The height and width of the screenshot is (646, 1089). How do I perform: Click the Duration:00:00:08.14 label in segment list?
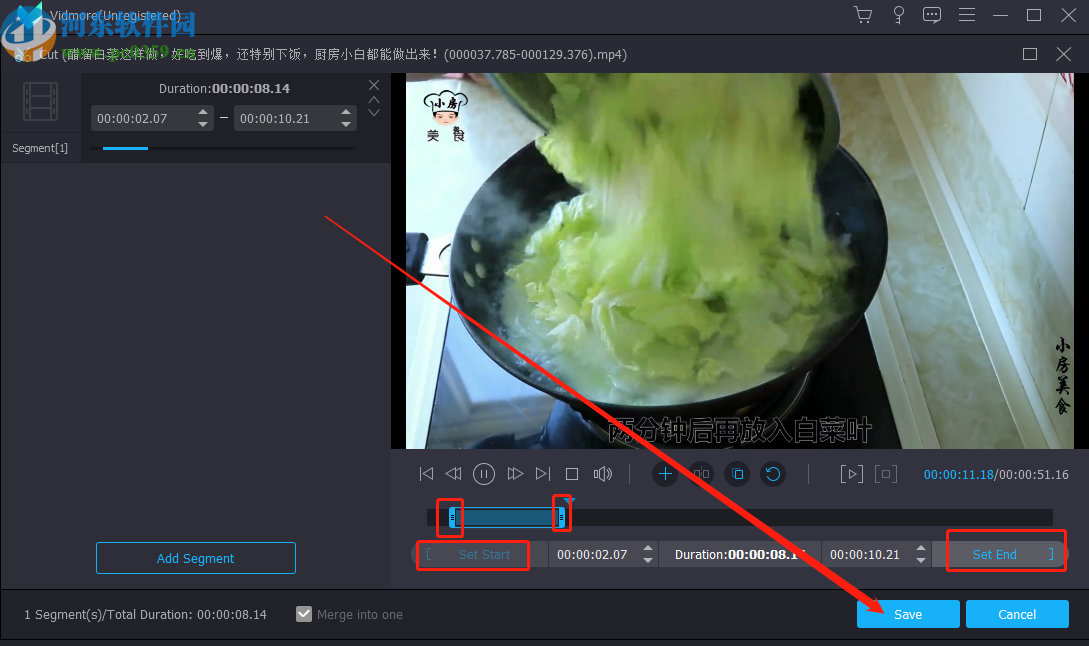point(224,88)
